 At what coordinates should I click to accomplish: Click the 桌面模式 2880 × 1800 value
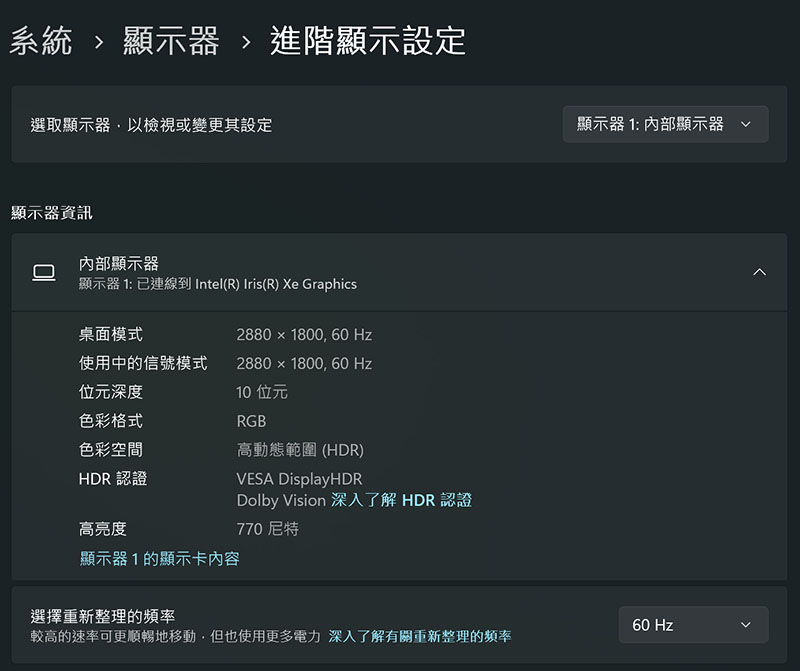coord(304,334)
